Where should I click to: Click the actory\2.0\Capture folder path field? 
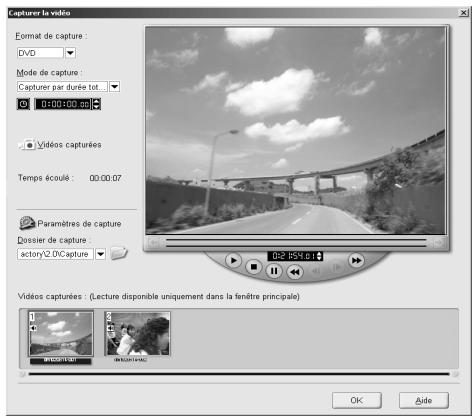[x=55, y=254]
